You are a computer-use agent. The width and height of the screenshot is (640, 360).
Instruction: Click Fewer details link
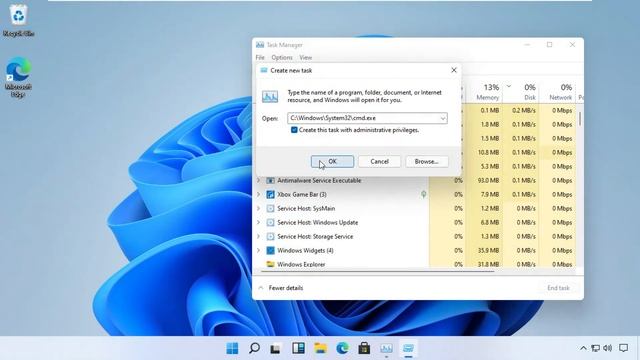(x=286, y=288)
